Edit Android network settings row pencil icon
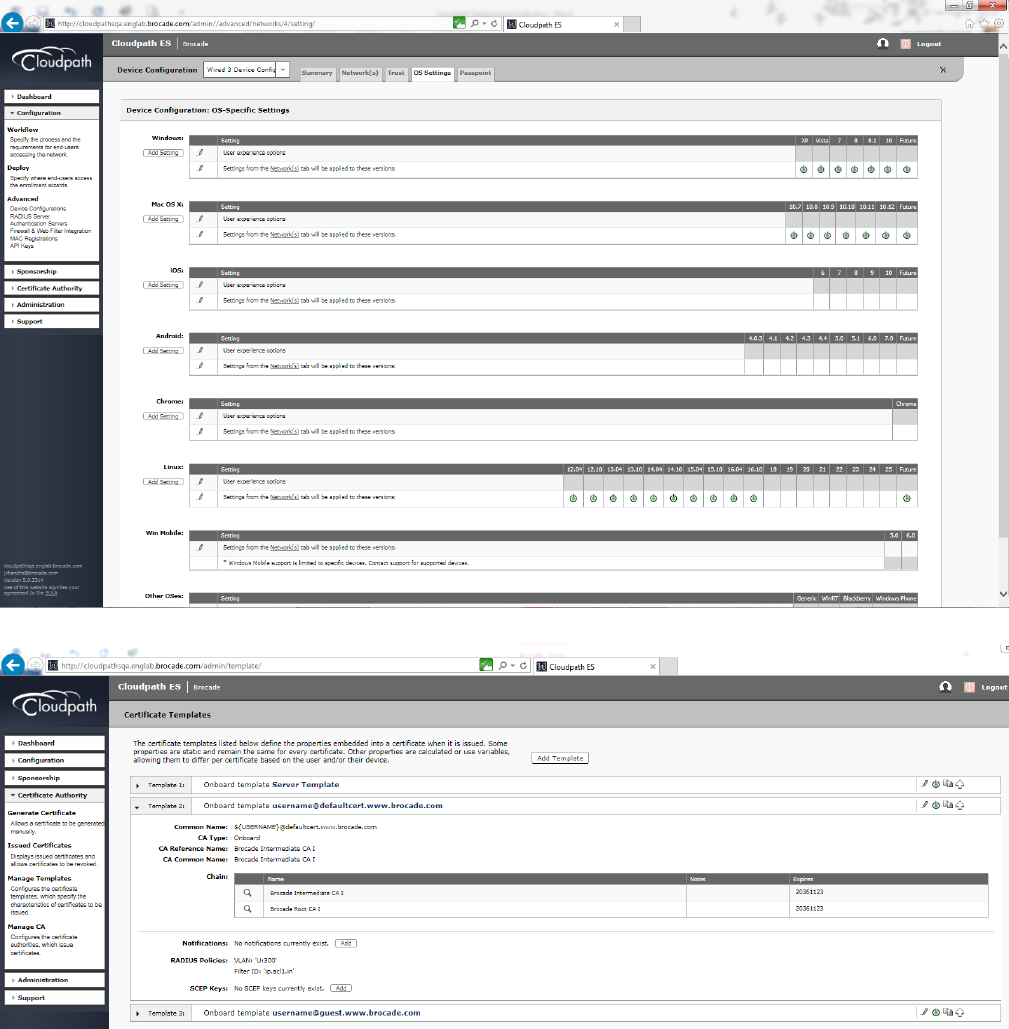 point(201,366)
